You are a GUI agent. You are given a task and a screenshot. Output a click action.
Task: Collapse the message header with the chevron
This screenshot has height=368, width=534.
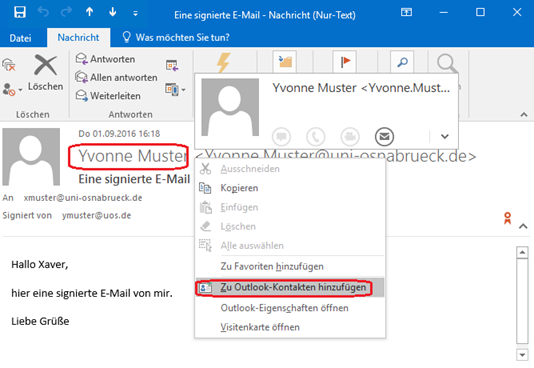523,226
